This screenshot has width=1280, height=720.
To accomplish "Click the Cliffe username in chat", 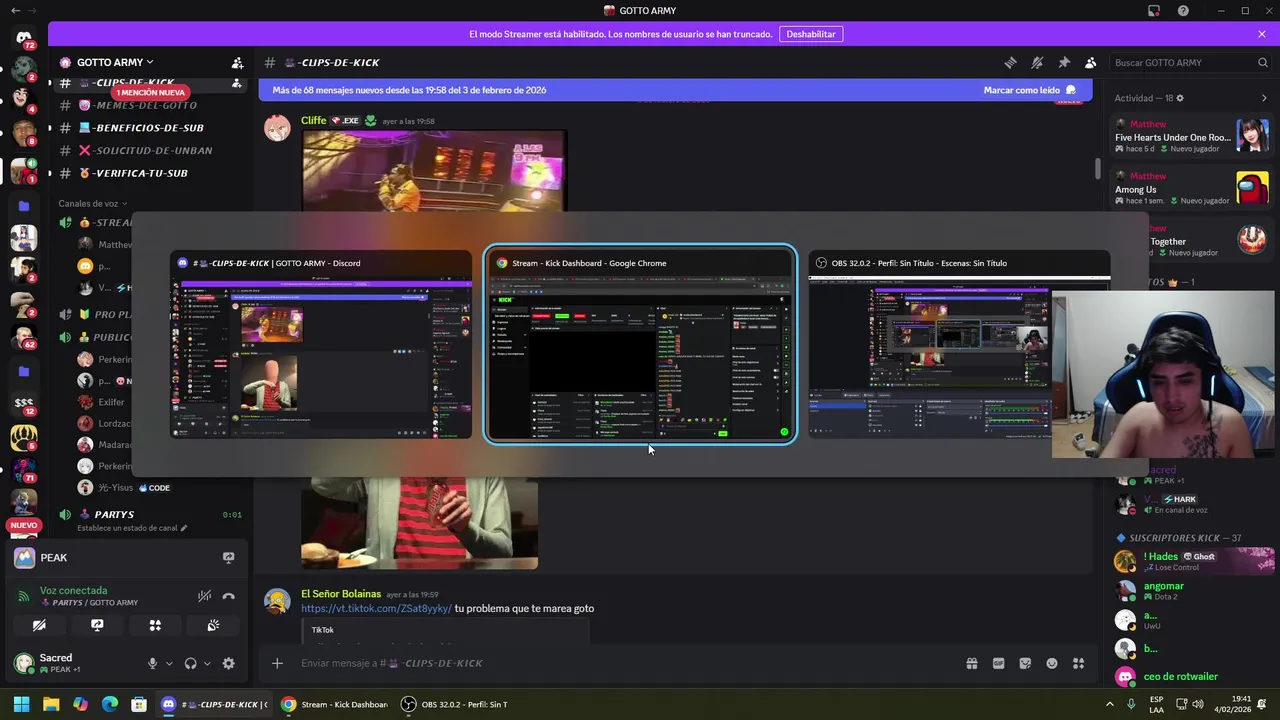I will click(x=314, y=120).
